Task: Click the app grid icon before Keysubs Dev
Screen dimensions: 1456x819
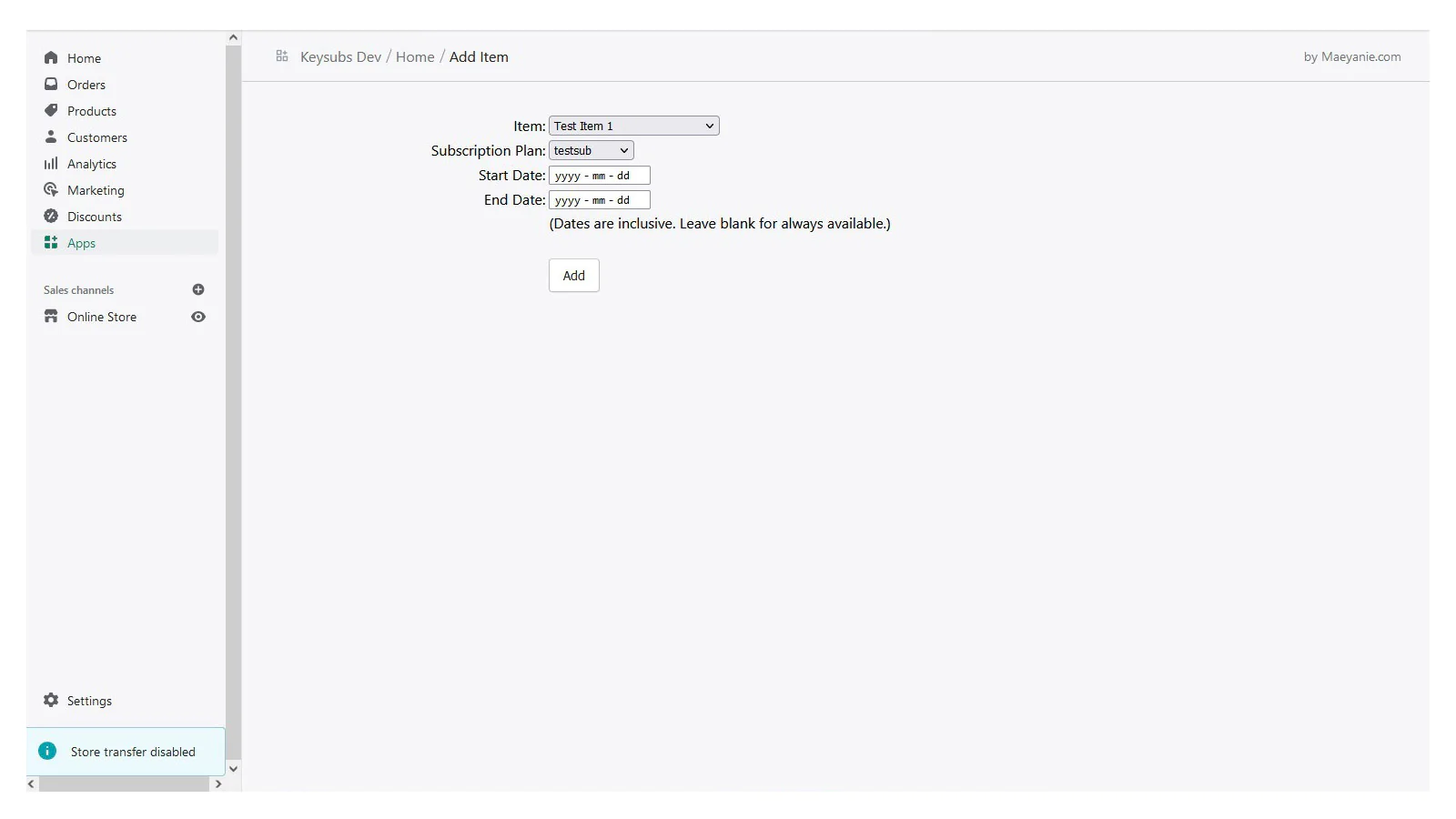Action: (x=282, y=56)
